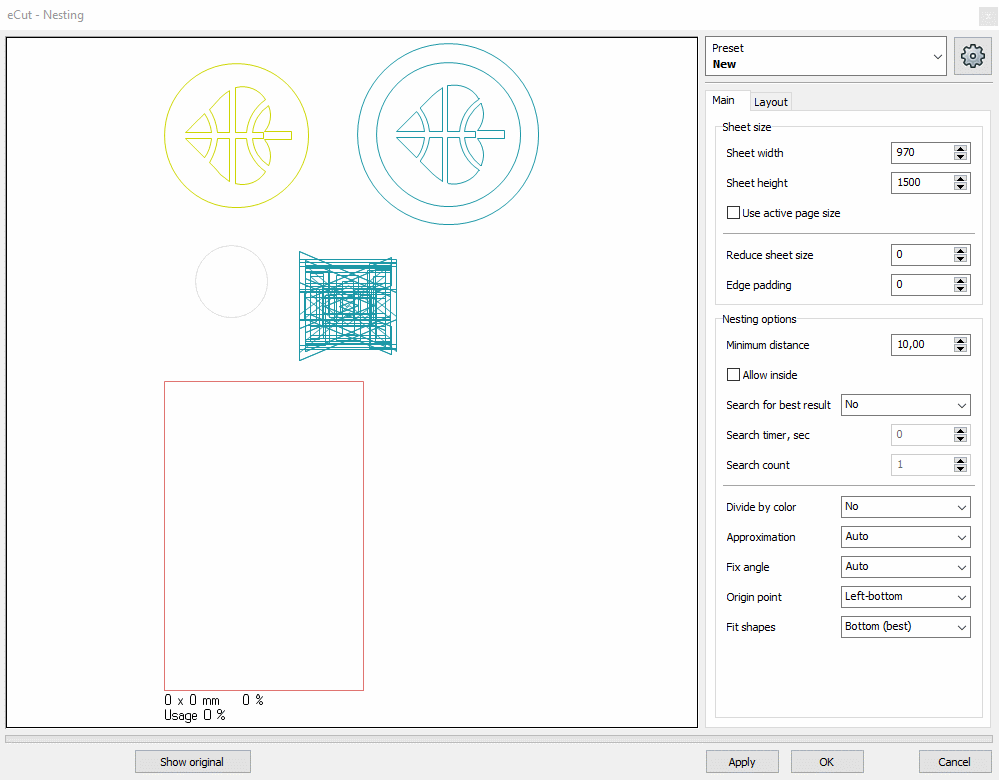Screen dimensions: 999x780
Task: Decrease Minimum distance value
Action: pyautogui.click(x=960, y=349)
